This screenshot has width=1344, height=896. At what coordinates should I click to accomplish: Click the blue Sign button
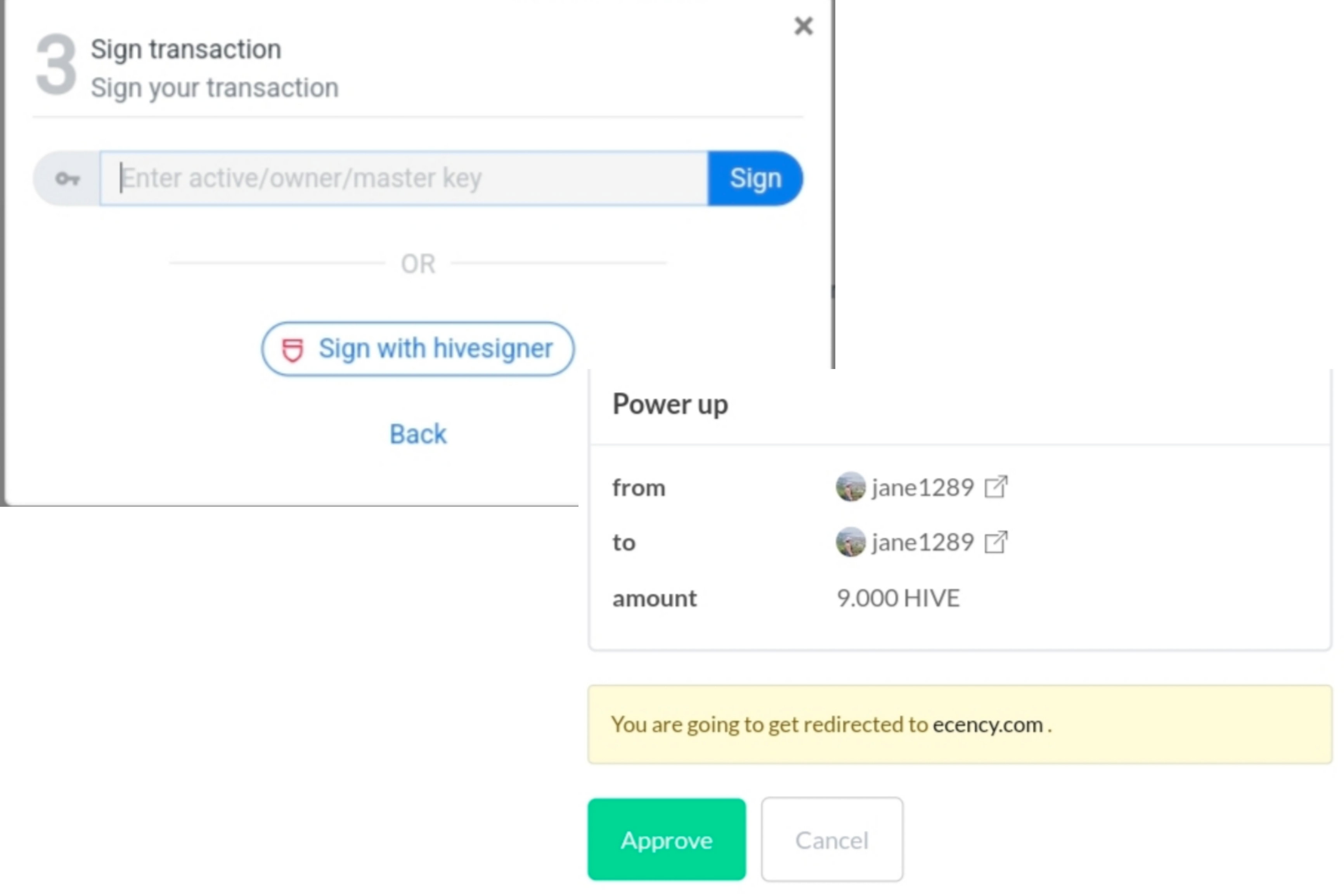click(755, 178)
